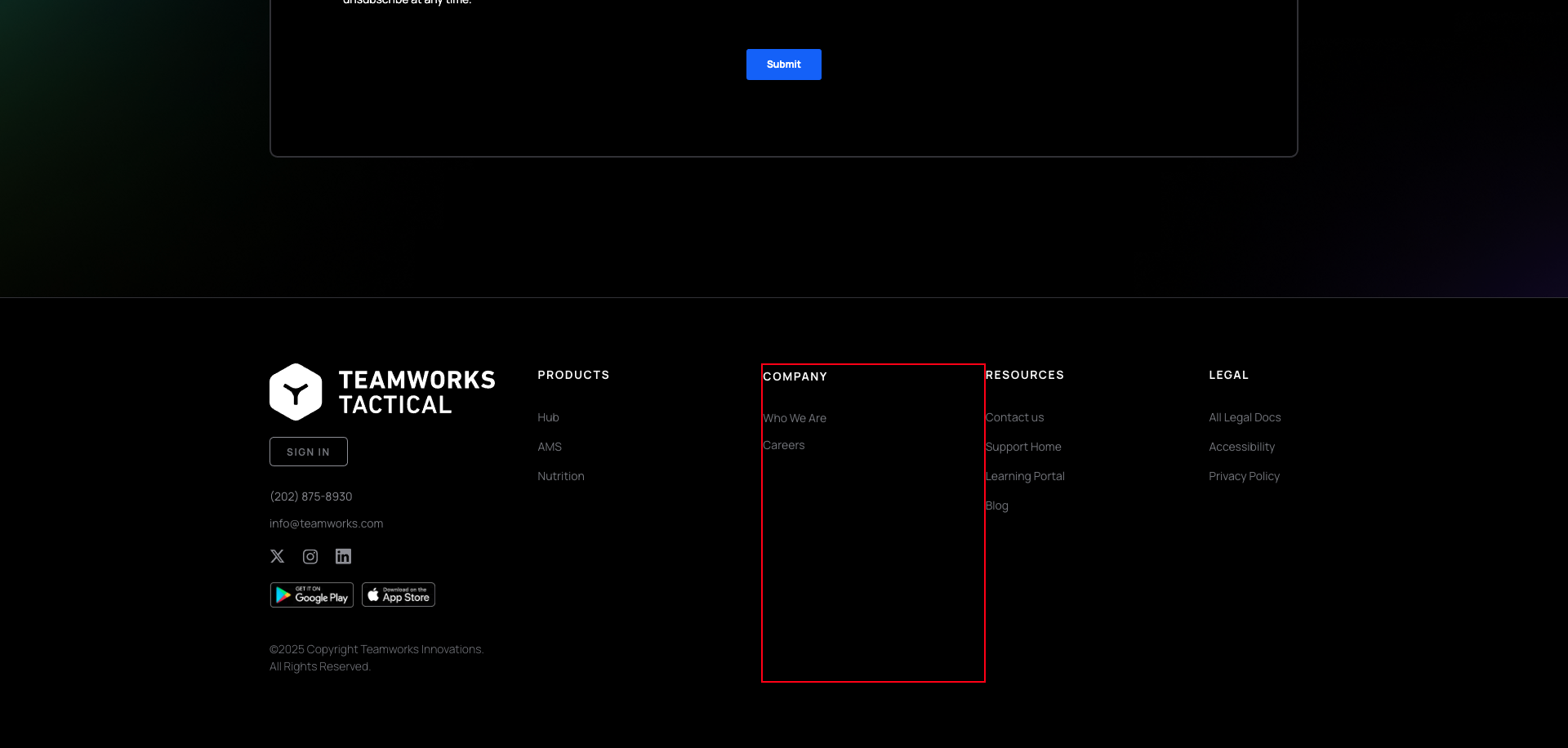Image resolution: width=1568 pixels, height=748 pixels.
Task: Open the LinkedIn social icon
Action: pos(343,556)
